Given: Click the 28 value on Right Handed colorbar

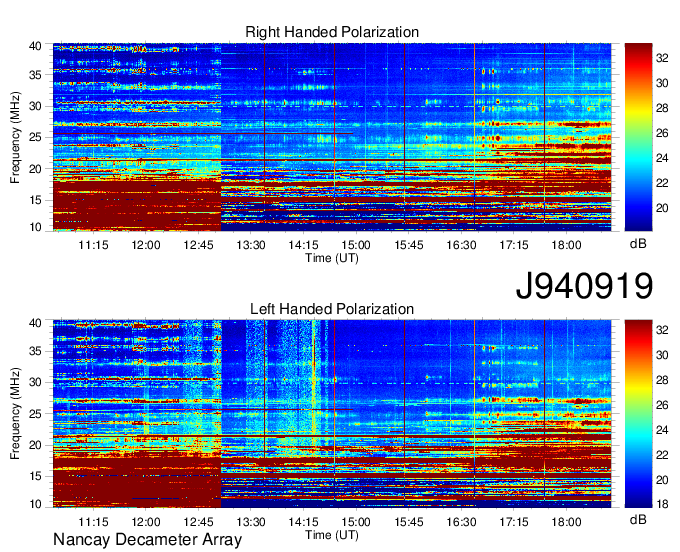Looking at the screenshot, I should (662, 108).
